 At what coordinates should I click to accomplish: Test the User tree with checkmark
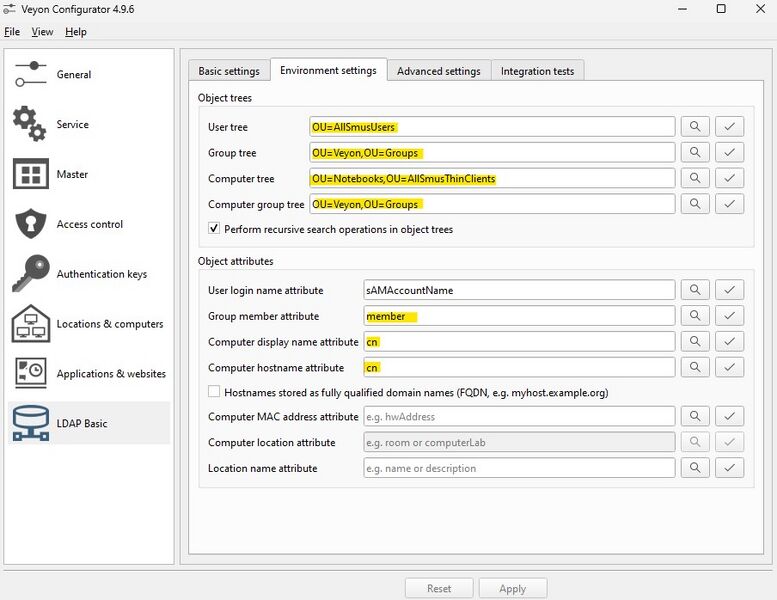pos(729,127)
